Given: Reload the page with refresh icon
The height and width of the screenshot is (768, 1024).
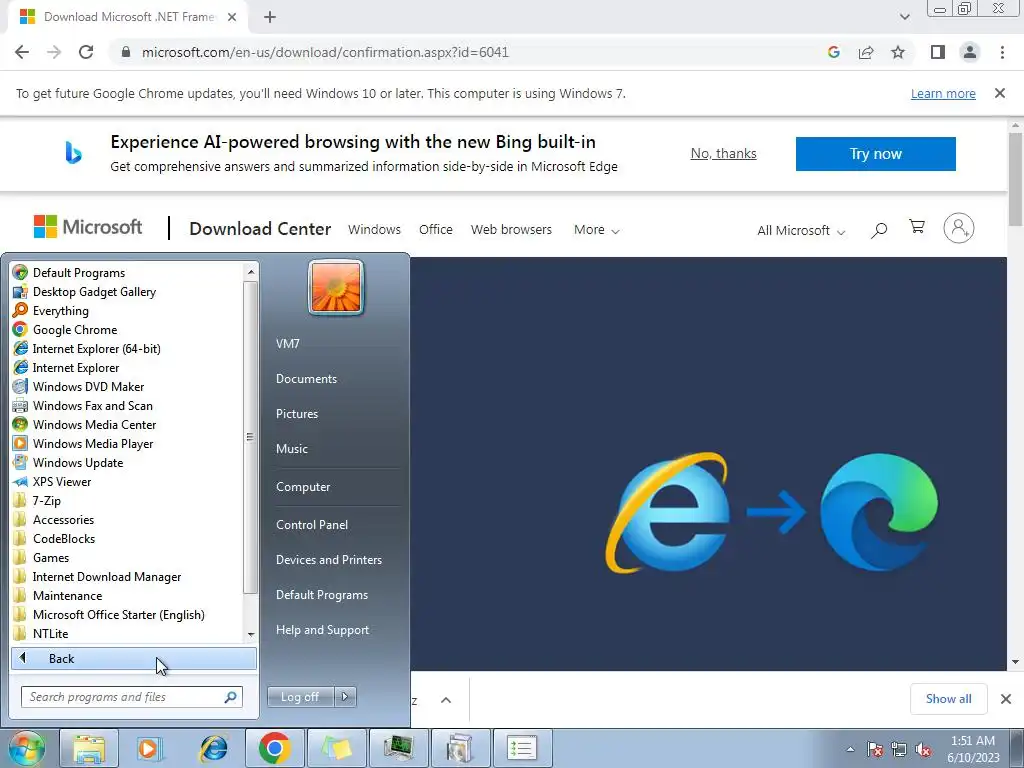Looking at the screenshot, I should [x=86, y=52].
